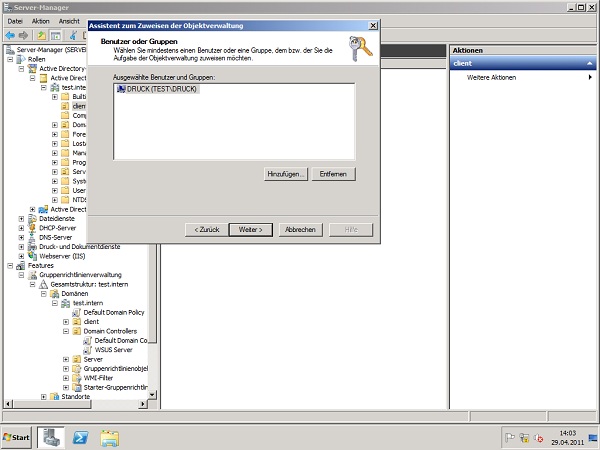Screen dimensions: 600x450
Task: Click the Entfernen button
Action: [x=333, y=174]
